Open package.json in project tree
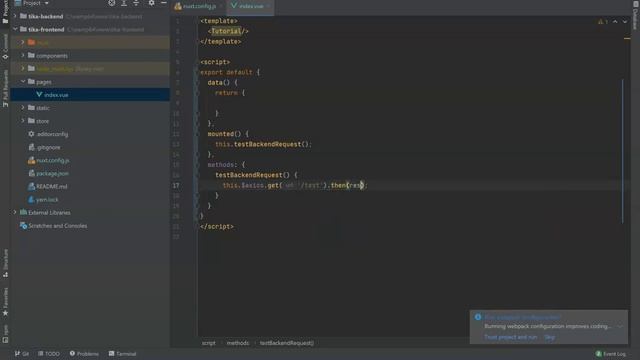The width and height of the screenshot is (640, 360). point(52,173)
